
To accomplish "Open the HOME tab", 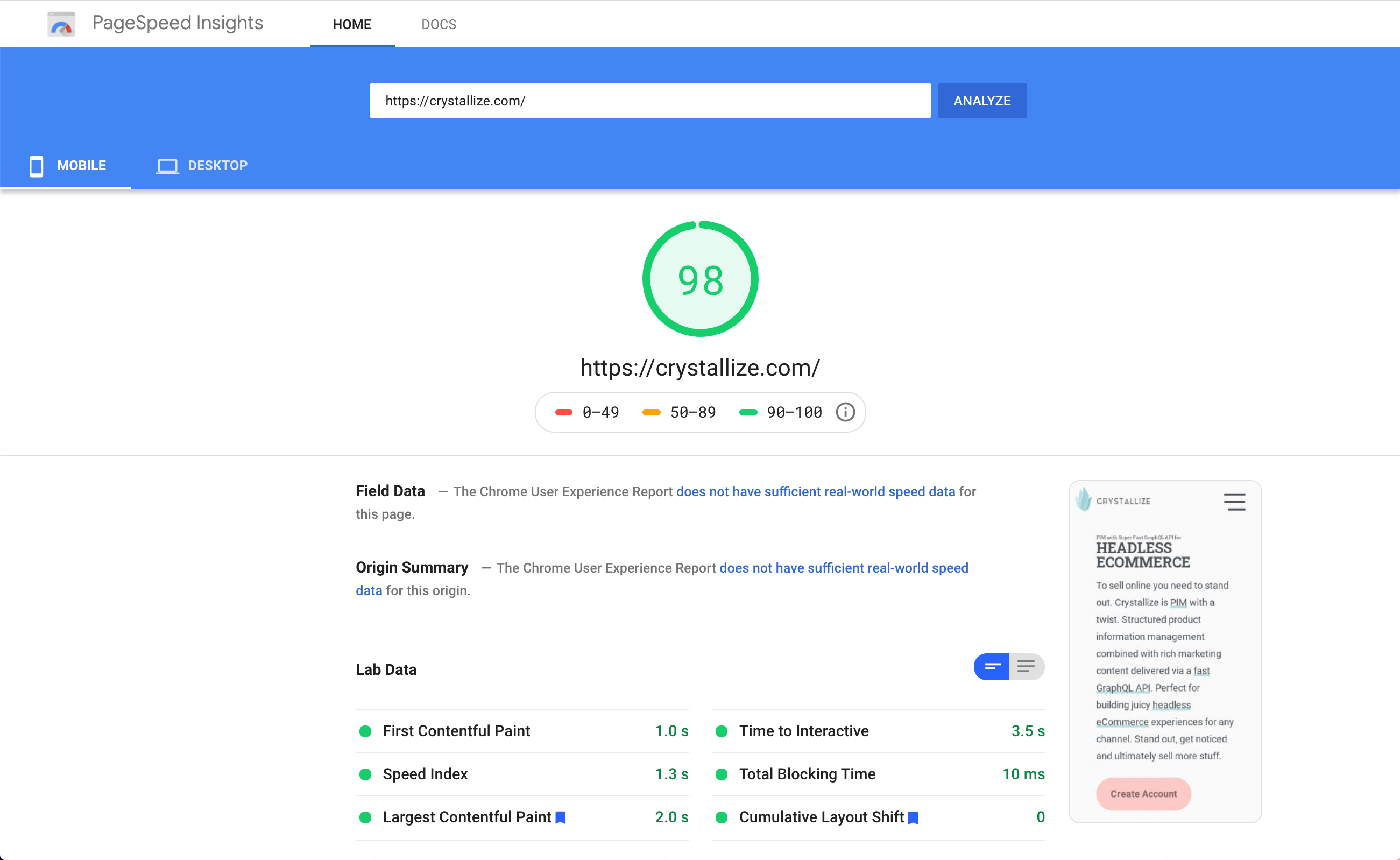I will pos(352,24).
